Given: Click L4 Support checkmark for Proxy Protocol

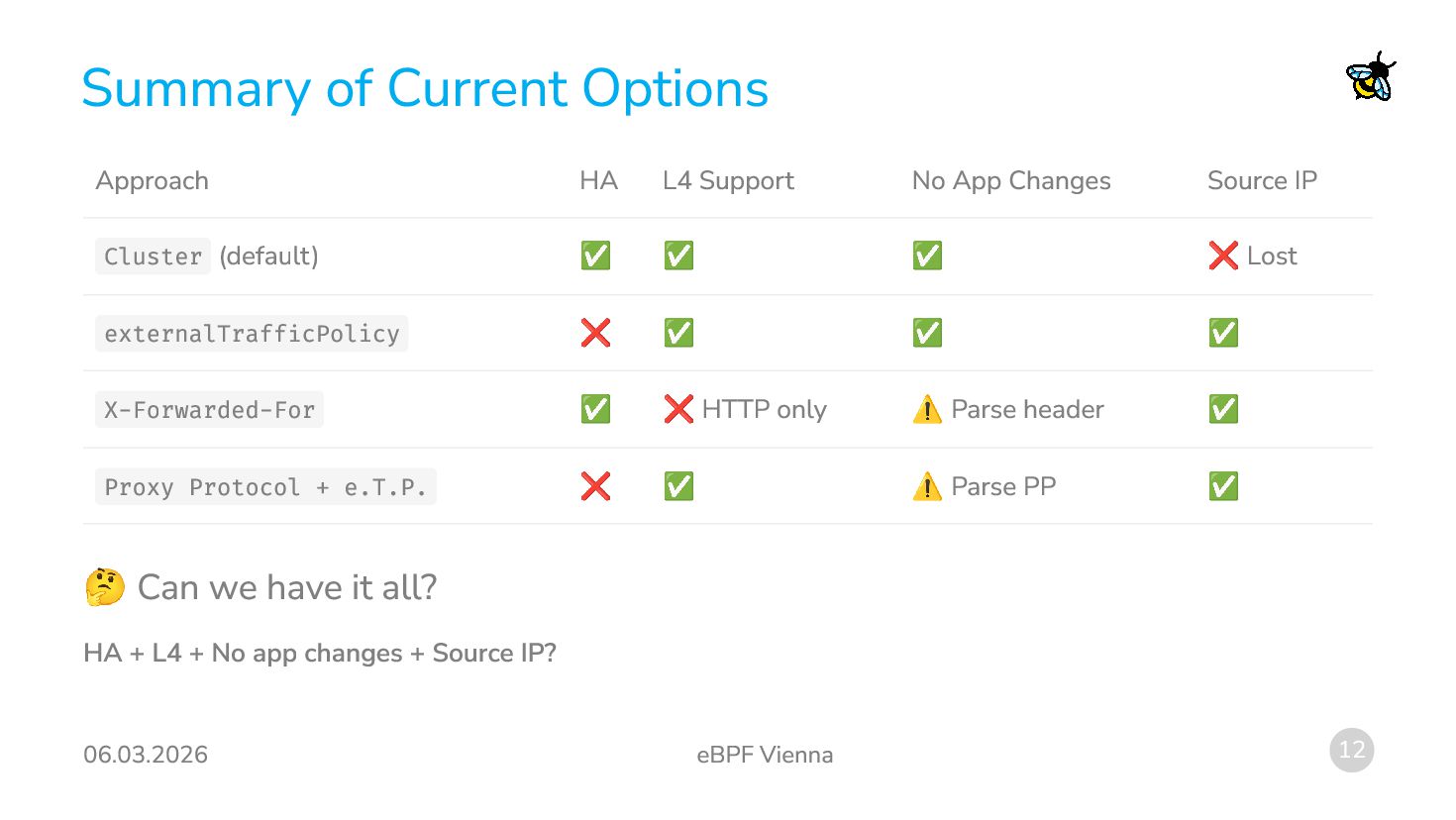Looking at the screenshot, I should click(678, 486).
